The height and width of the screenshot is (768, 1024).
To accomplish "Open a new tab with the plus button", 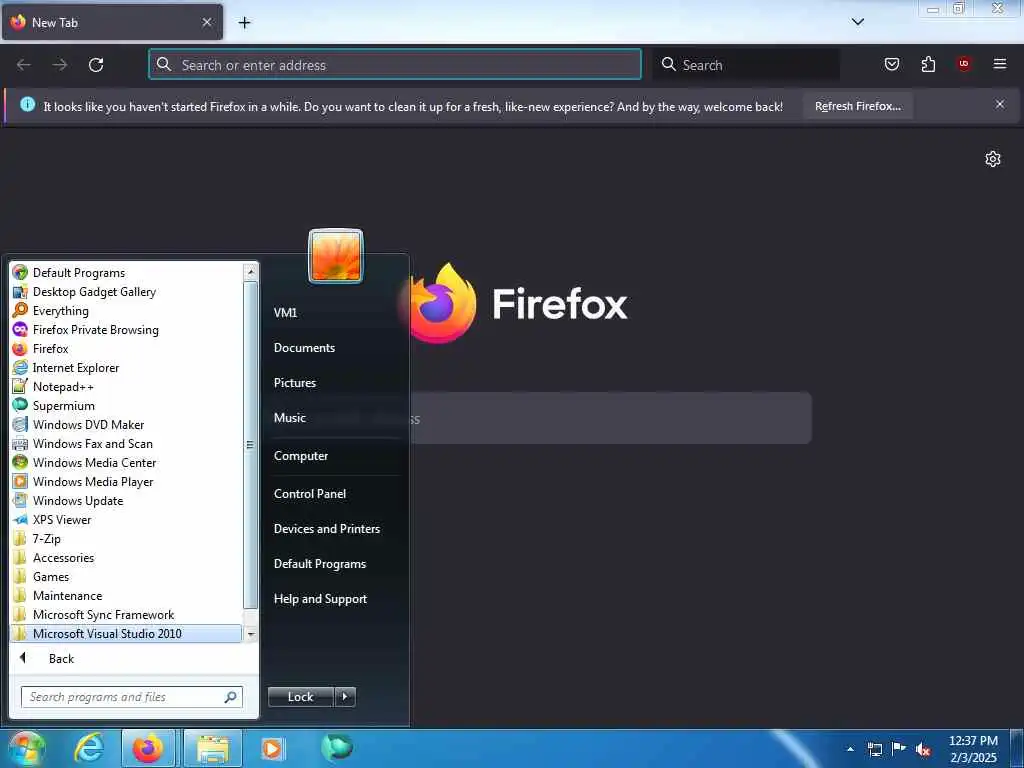I will (x=244, y=23).
